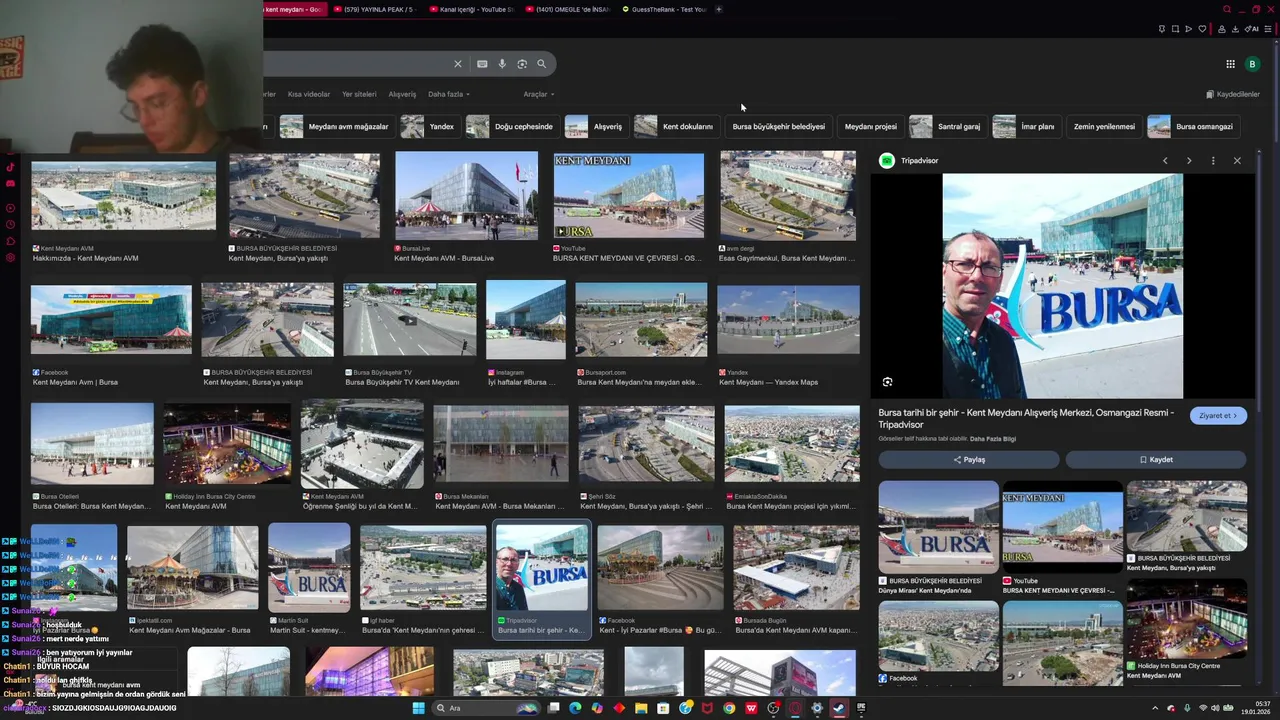Viewport: 1280px width, 720px height.
Task: Search by image using the camera lens icon
Action: (x=522, y=64)
